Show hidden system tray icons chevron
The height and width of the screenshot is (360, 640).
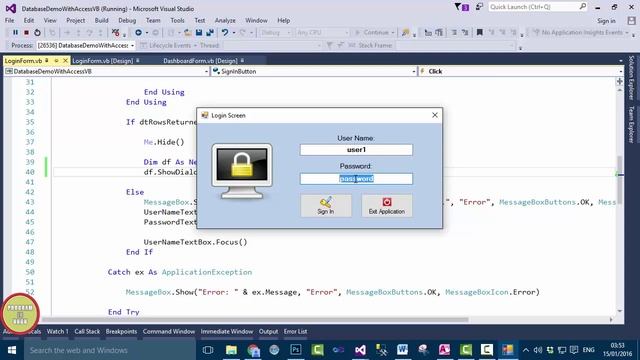[x=526, y=350]
